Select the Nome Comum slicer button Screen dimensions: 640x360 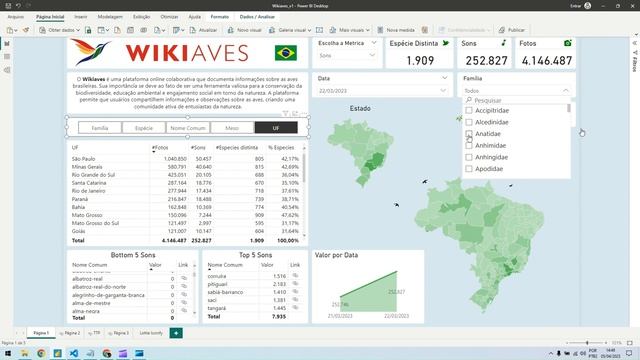pyautogui.click(x=188, y=128)
